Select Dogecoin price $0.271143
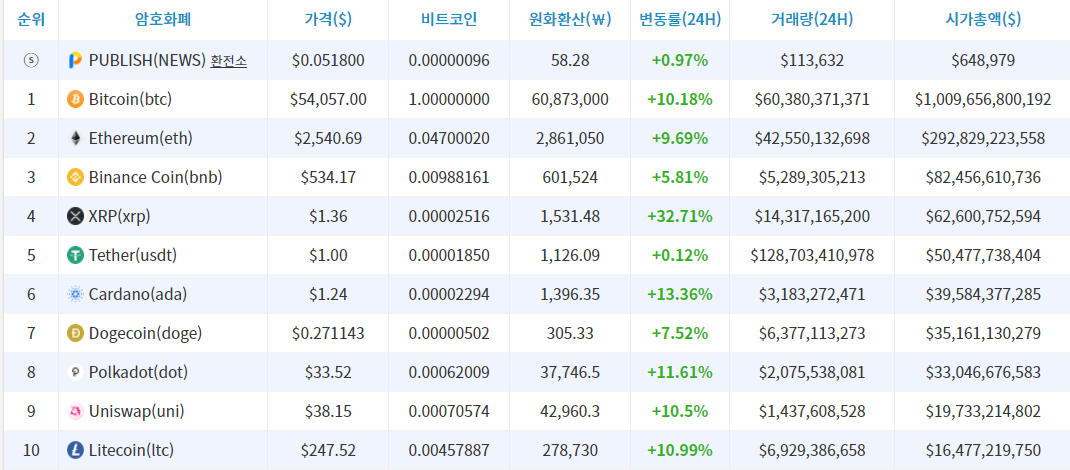 pos(328,334)
